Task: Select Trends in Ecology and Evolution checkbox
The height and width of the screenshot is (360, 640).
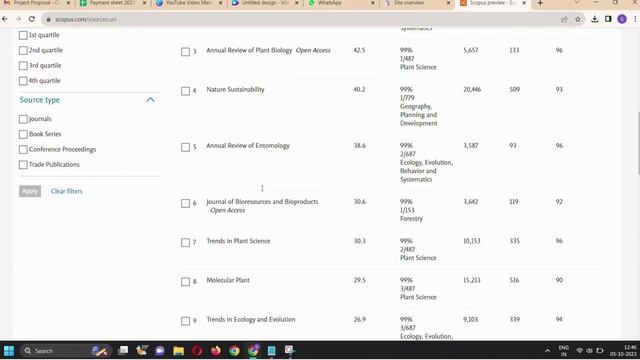Action: 185,321
